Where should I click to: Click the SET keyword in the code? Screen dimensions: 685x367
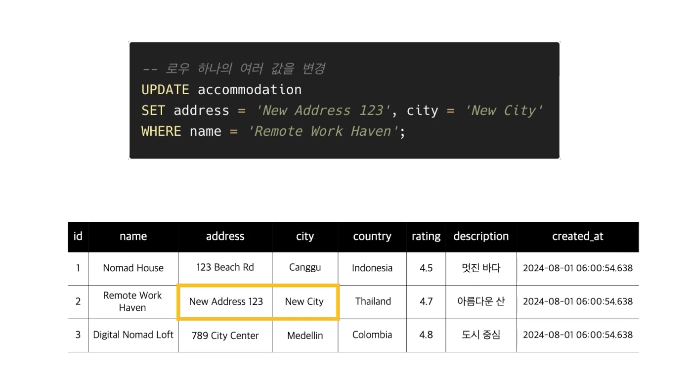click(x=153, y=111)
